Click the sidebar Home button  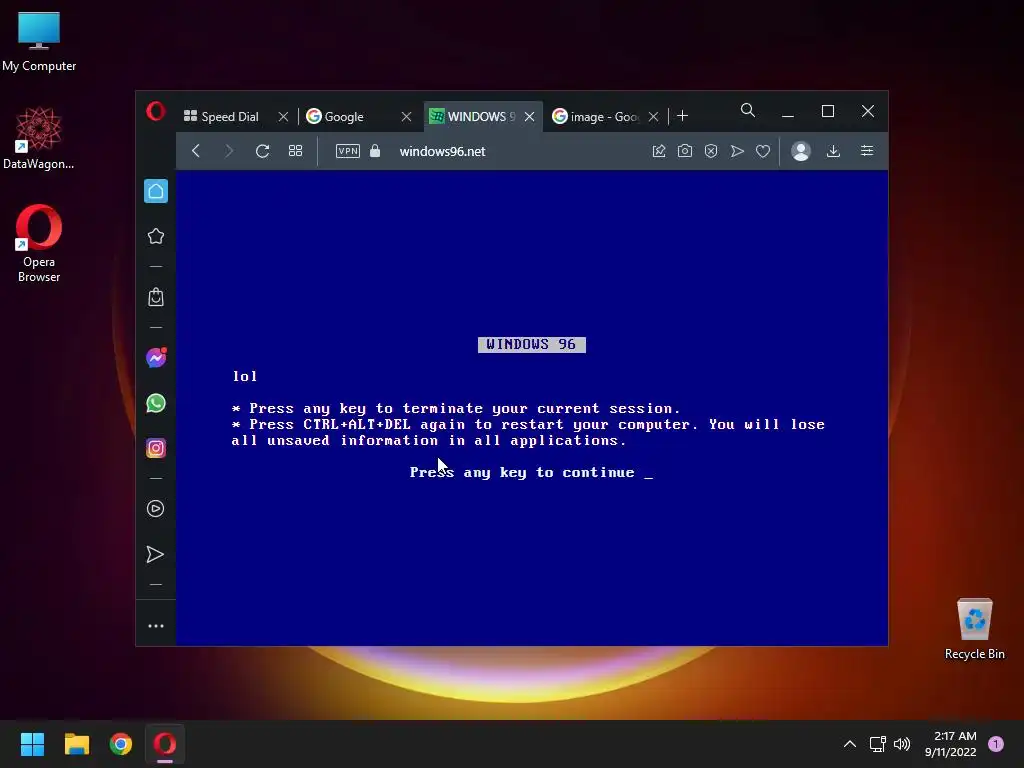156,191
